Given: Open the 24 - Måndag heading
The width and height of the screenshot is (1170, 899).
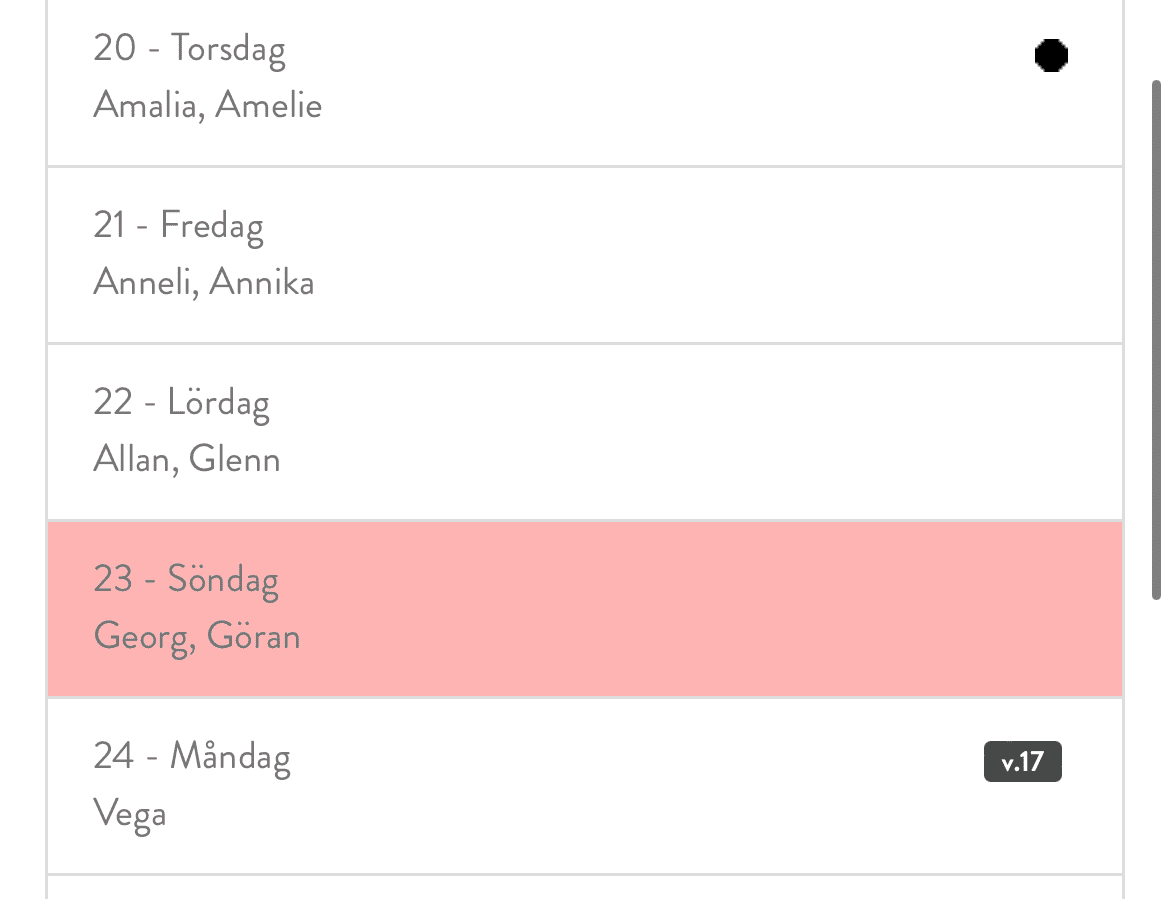Looking at the screenshot, I should [x=192, y=756].
